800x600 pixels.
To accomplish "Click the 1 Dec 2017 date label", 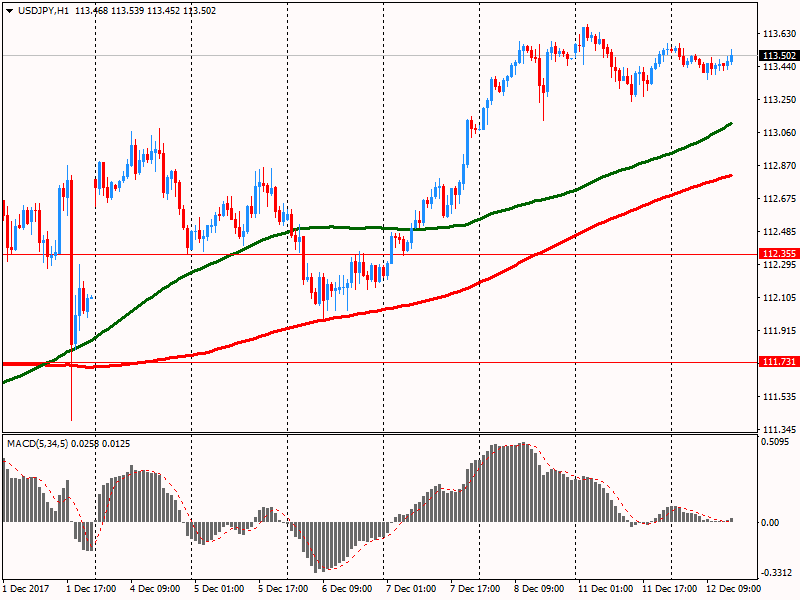I will coord(26,589).
